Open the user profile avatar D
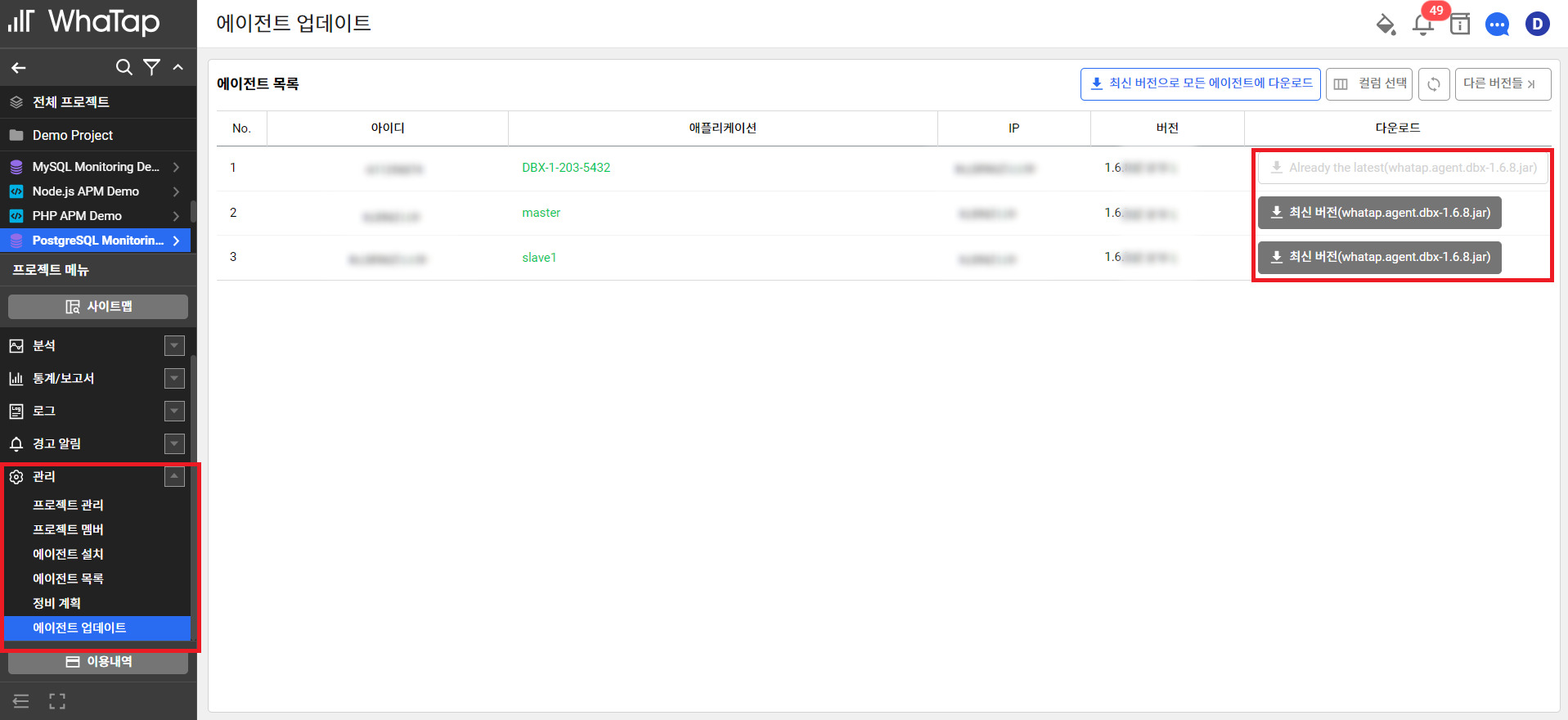The height and width of the screenshot is (720, 1568). (1538, 25)
